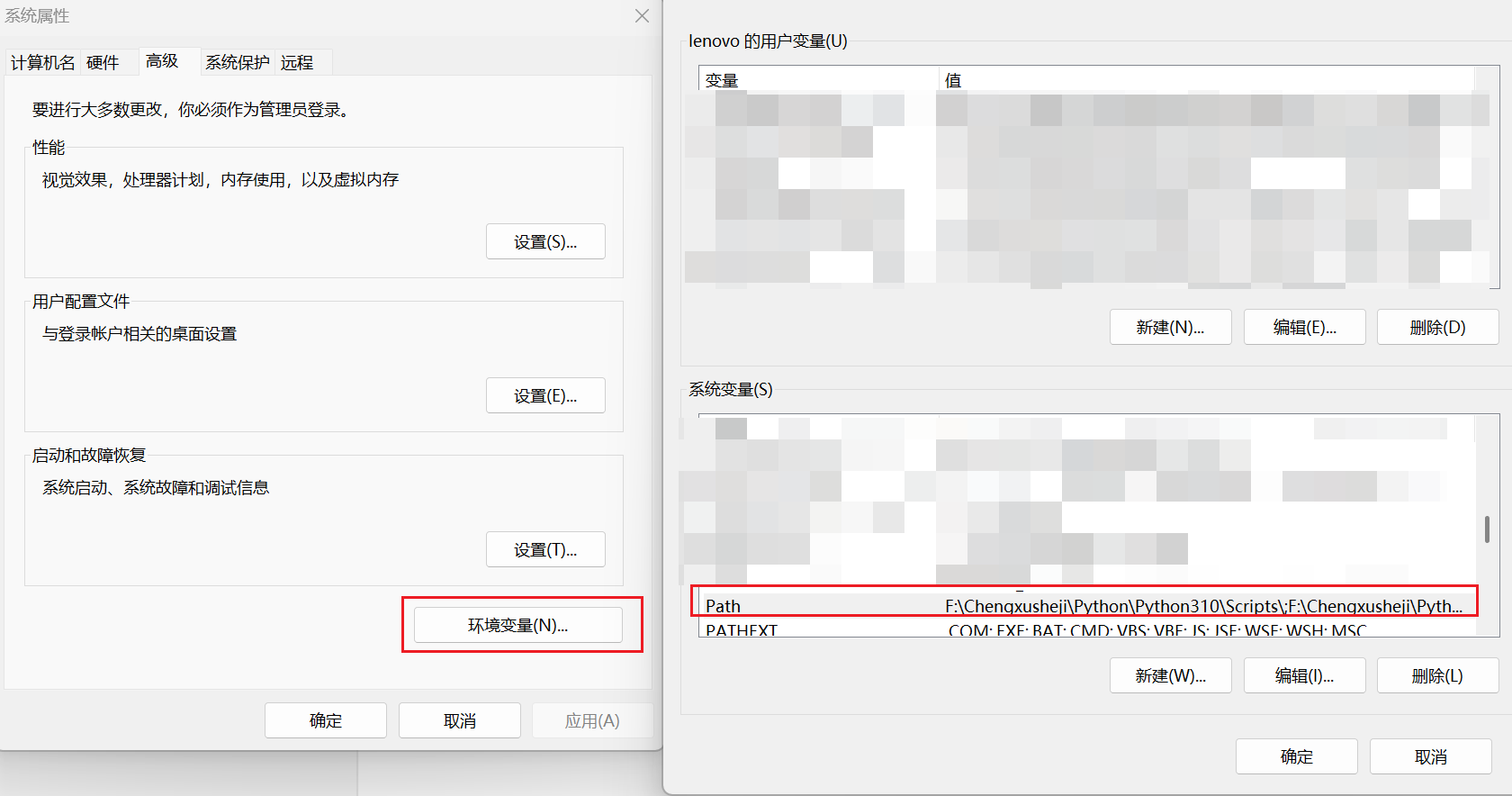This screenshot has height=796, width=1512.
Task: Open the 系统保护 tab
Action: [x=238, y=62]
